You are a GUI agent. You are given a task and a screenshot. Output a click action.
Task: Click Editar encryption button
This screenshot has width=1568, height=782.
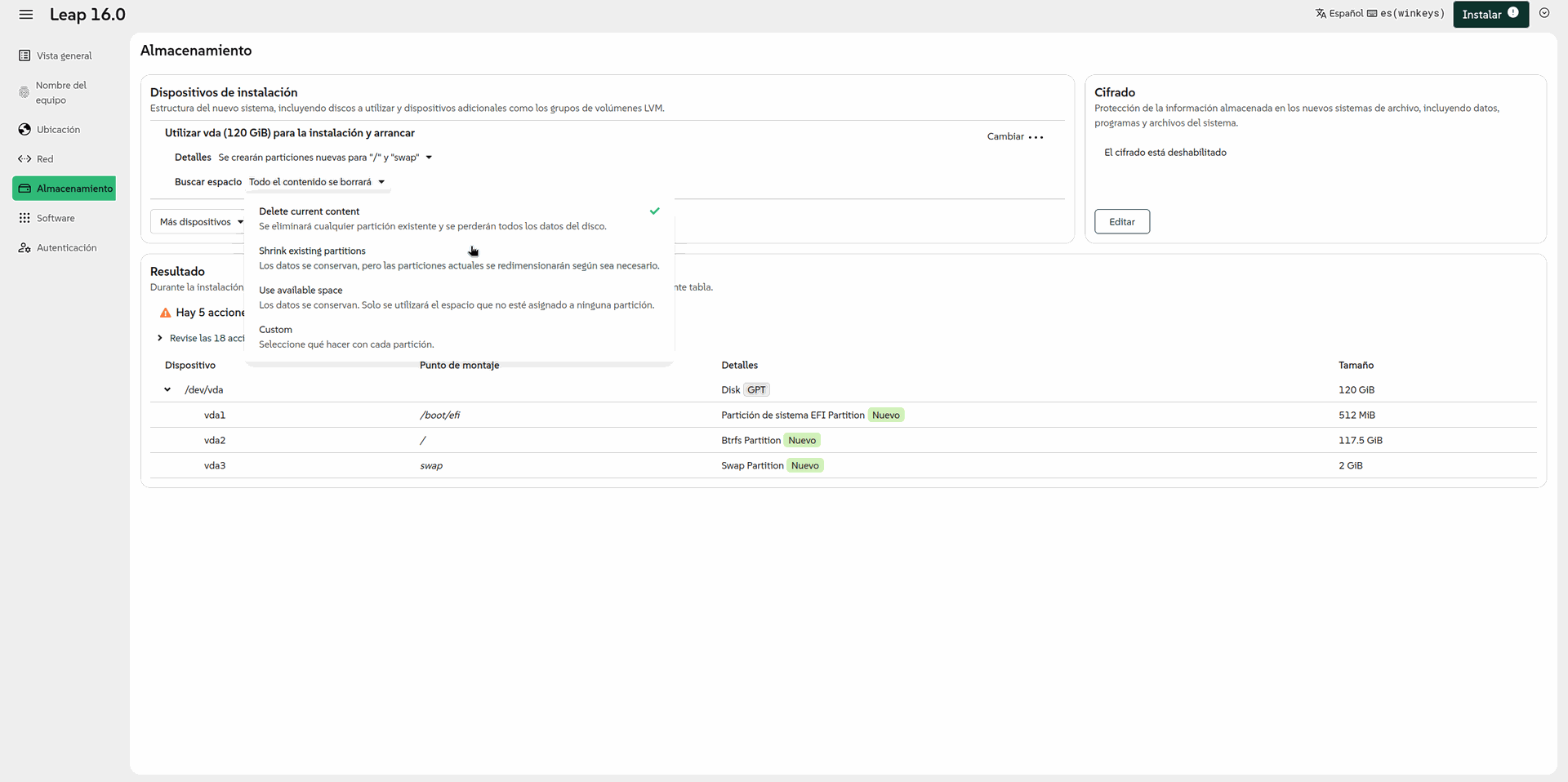click(x=1121, y=222)
